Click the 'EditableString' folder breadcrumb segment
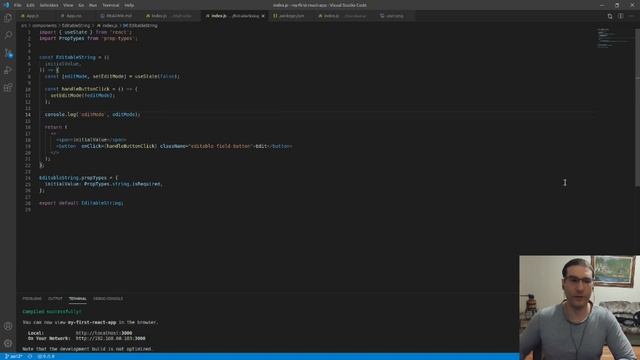Image resolution: width=640 pixels, height=360 pixels. coord(76,25)
